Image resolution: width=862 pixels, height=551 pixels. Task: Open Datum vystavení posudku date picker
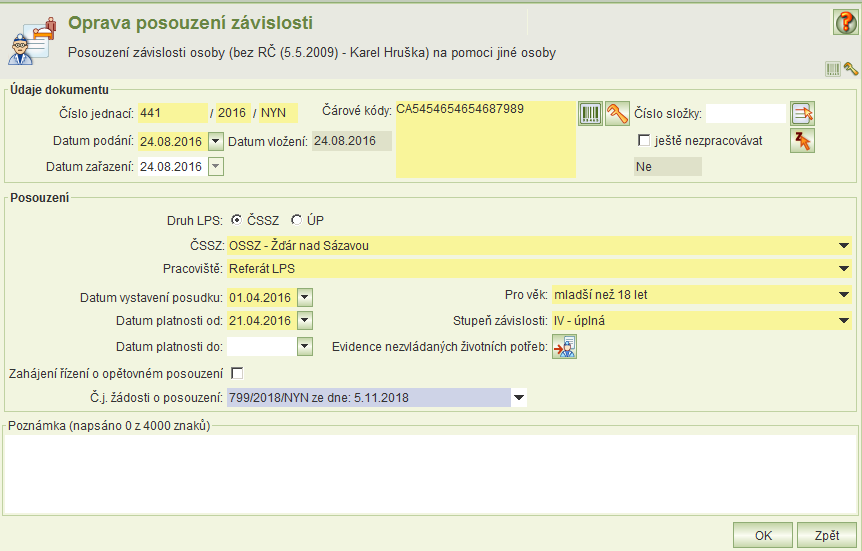(305, 297)
